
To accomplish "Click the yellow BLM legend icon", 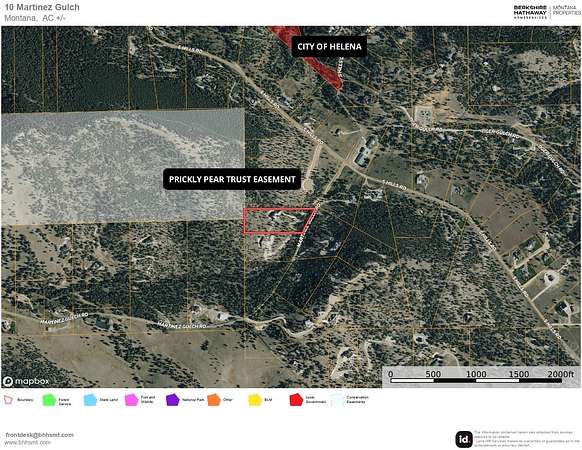I will click(x=255, y=400).
